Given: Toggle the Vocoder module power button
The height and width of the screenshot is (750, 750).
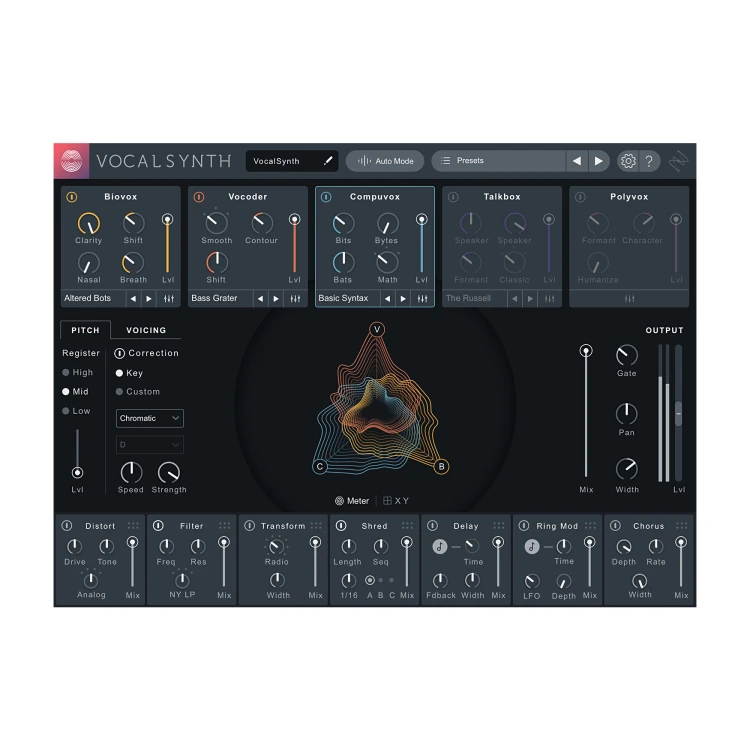Looking at the screenshot, I should [199, 197].
